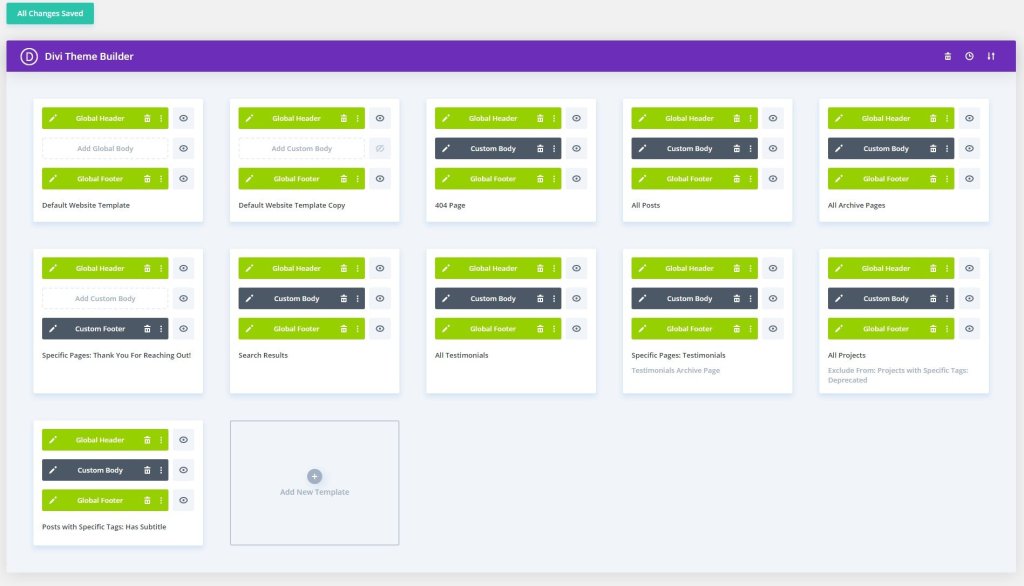
Task: Click 'Exclude From: Projects with Specific Tags' text
Action: (x=898, y=375)
